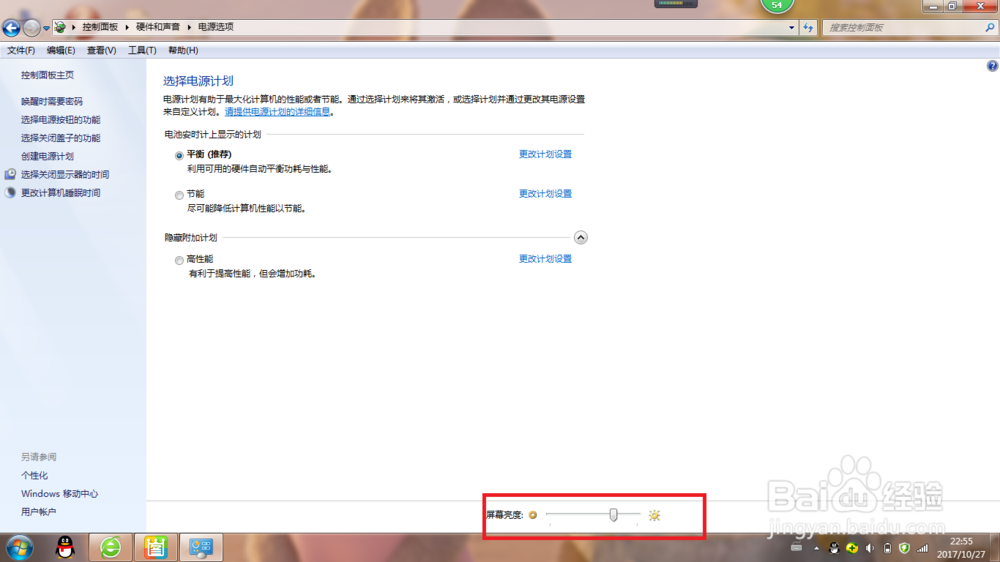The image size is (1000, 562).
Task: Show hidden tray icons arrow
Action: [x=816, y=548]
